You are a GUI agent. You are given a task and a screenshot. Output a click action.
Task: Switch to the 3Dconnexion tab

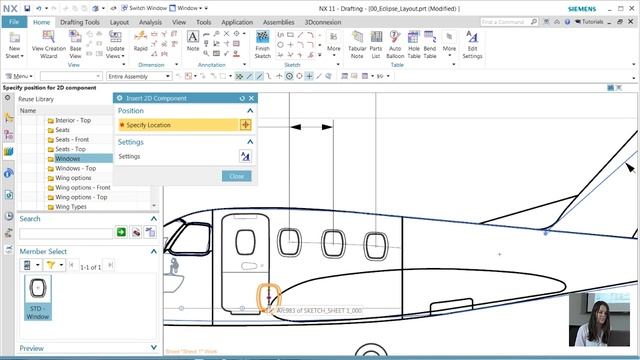(x=323, y=22)
